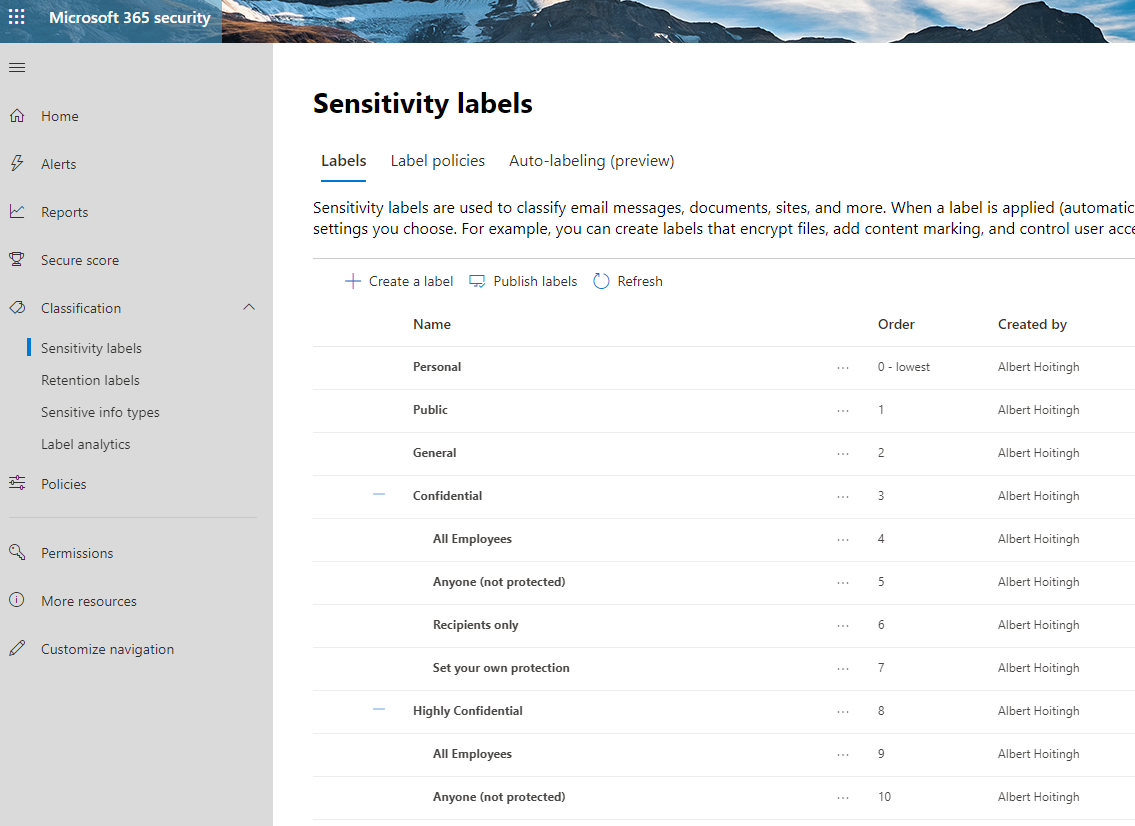This screenshot has width=1135, height=826.
Task: Open Secure score trophy icon
Action: [17, 260]
